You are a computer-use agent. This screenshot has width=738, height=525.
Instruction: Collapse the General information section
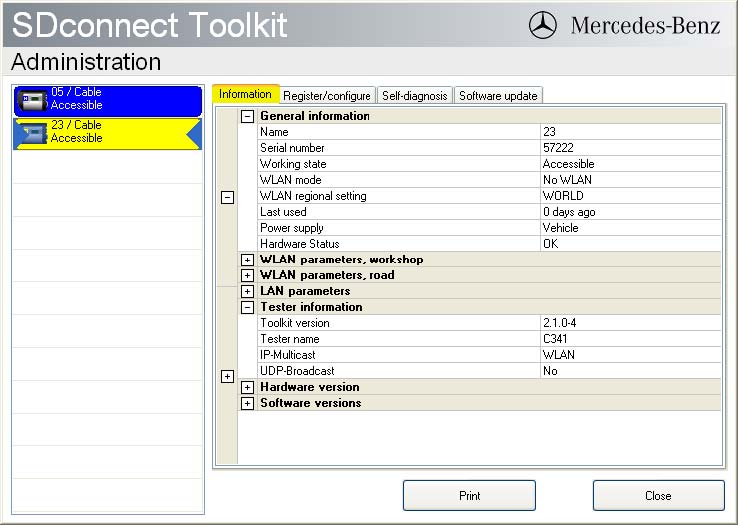point(247,116)
